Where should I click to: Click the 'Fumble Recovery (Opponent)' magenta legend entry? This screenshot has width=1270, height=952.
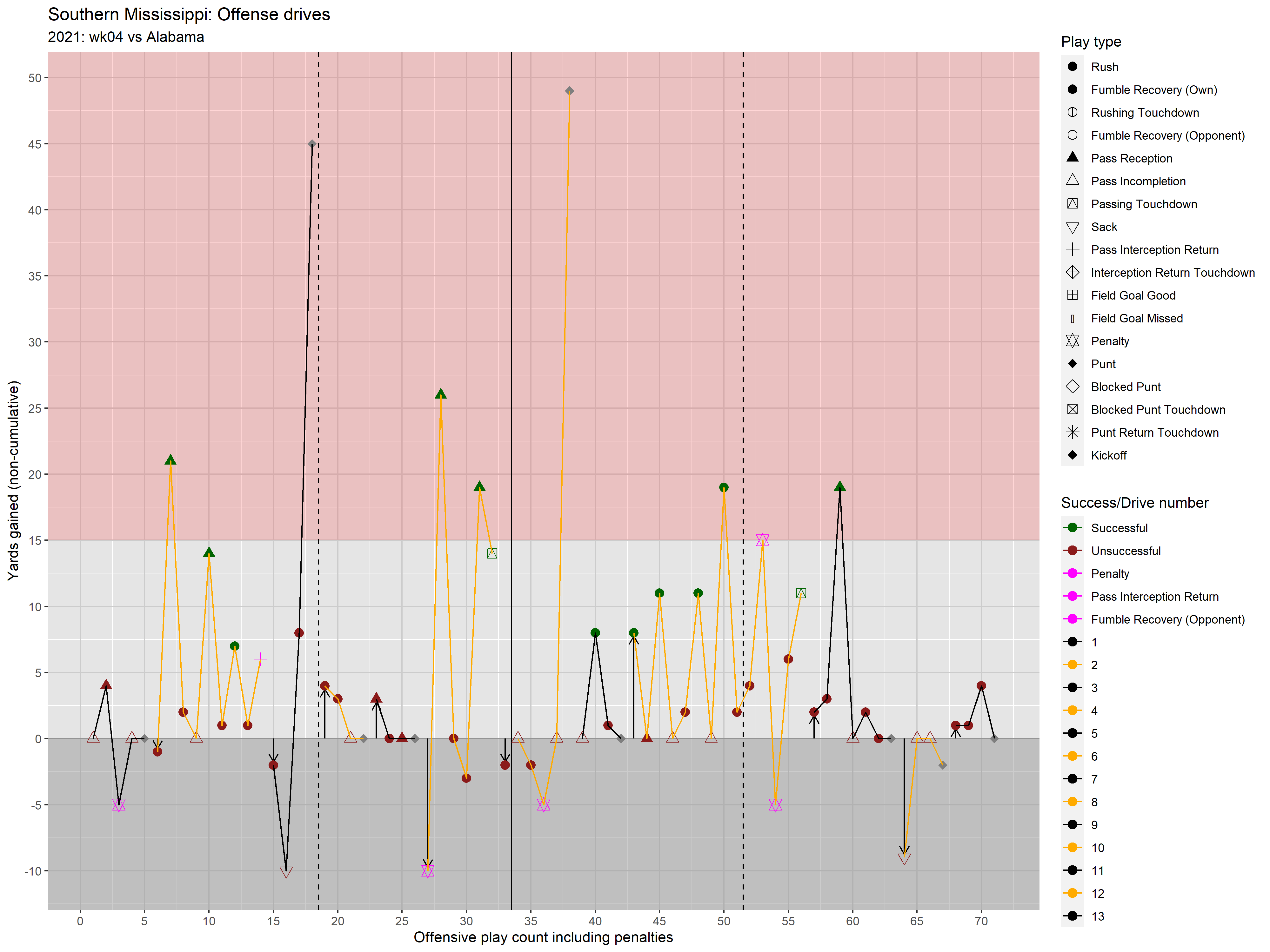pos(1168,619)
